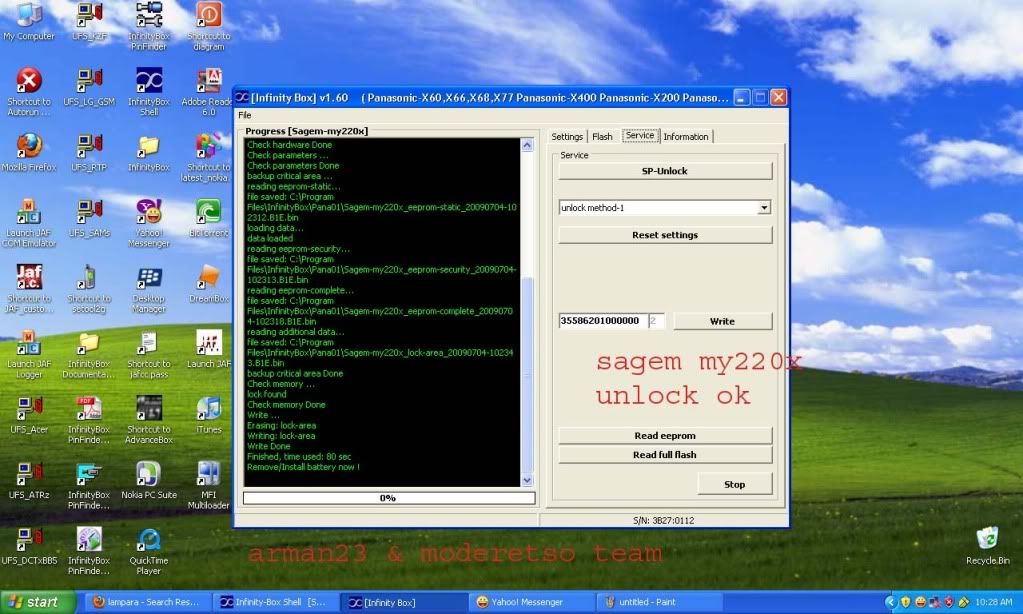Launch MFI Multiloader desktop icon
The width and height of the screenshot is (1023, 614).
coord(209,485)
